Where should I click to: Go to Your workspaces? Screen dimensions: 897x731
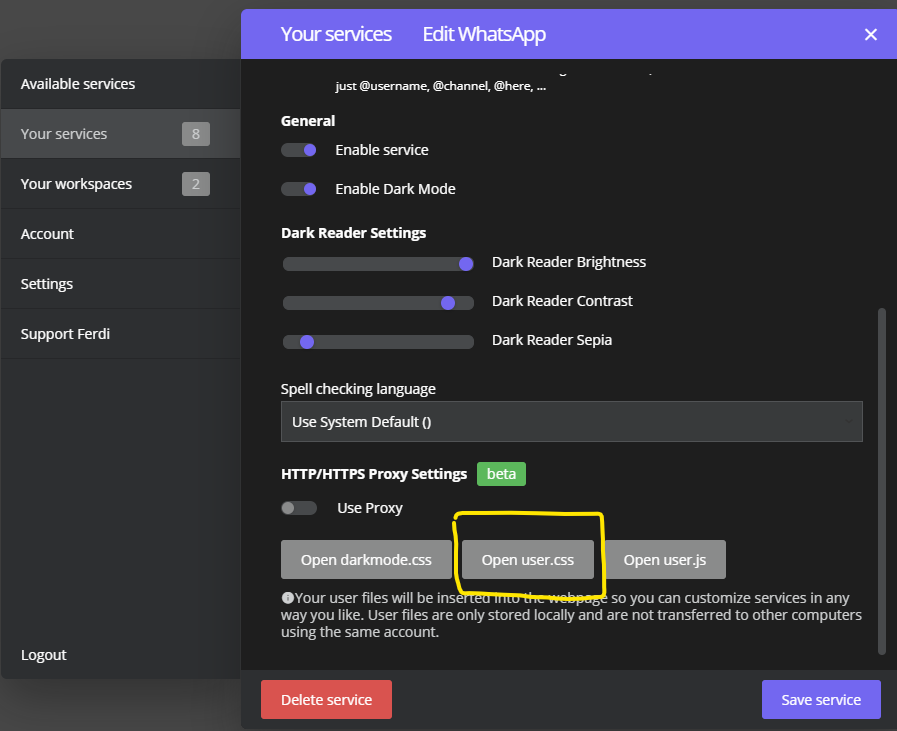point(121,184)
